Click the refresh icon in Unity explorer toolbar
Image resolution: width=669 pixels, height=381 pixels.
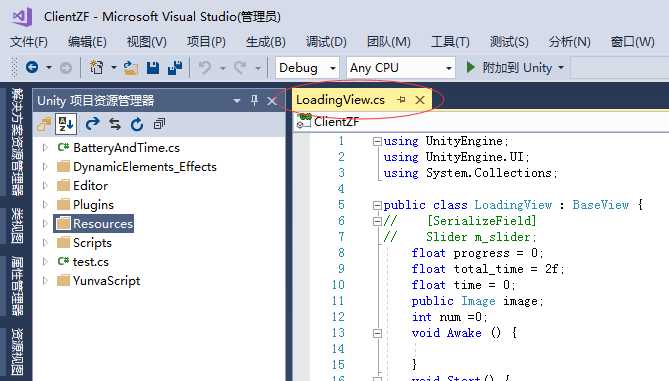pyautogui.click(x=137, y=124)
